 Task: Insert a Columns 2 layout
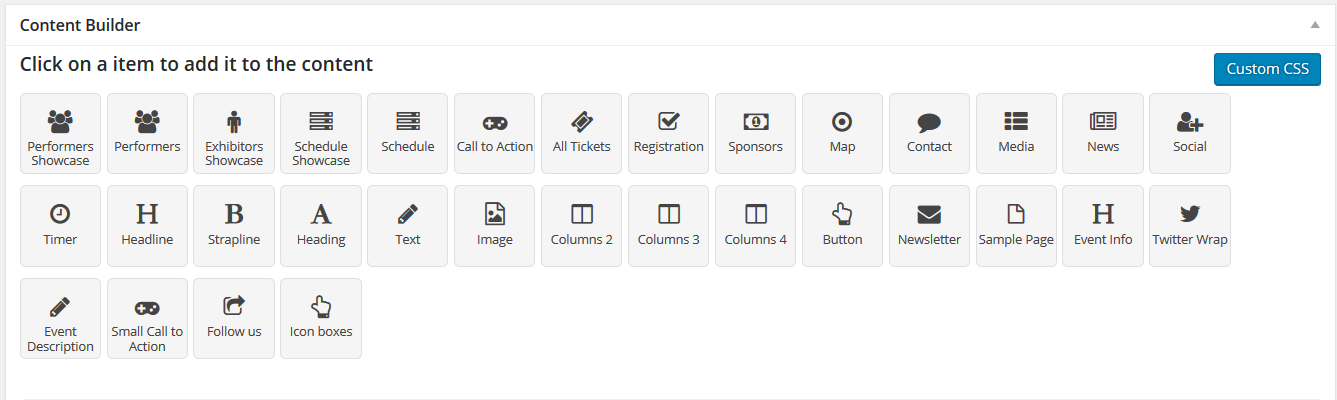pos(581,226)
